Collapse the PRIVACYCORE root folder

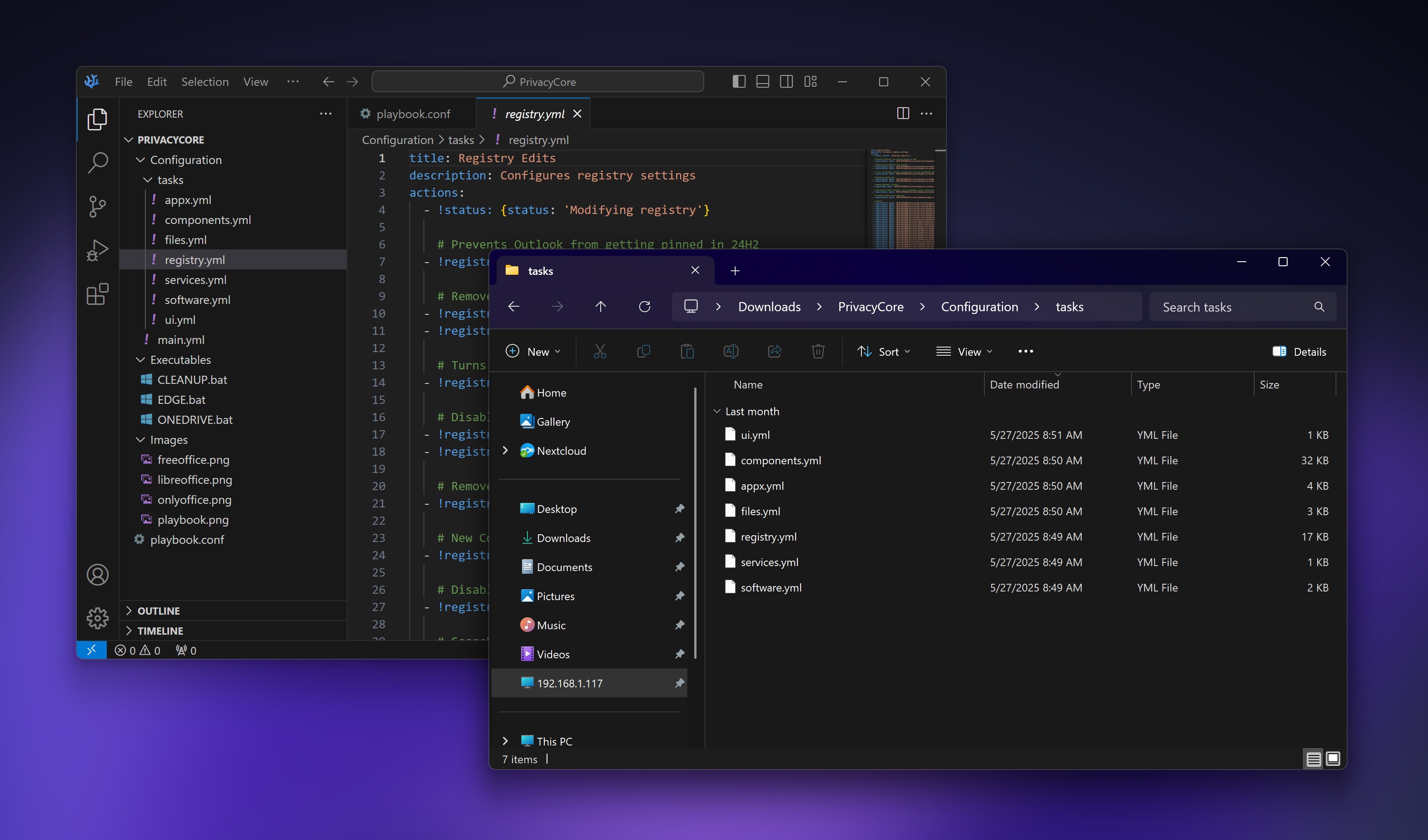tap(129, 139)
